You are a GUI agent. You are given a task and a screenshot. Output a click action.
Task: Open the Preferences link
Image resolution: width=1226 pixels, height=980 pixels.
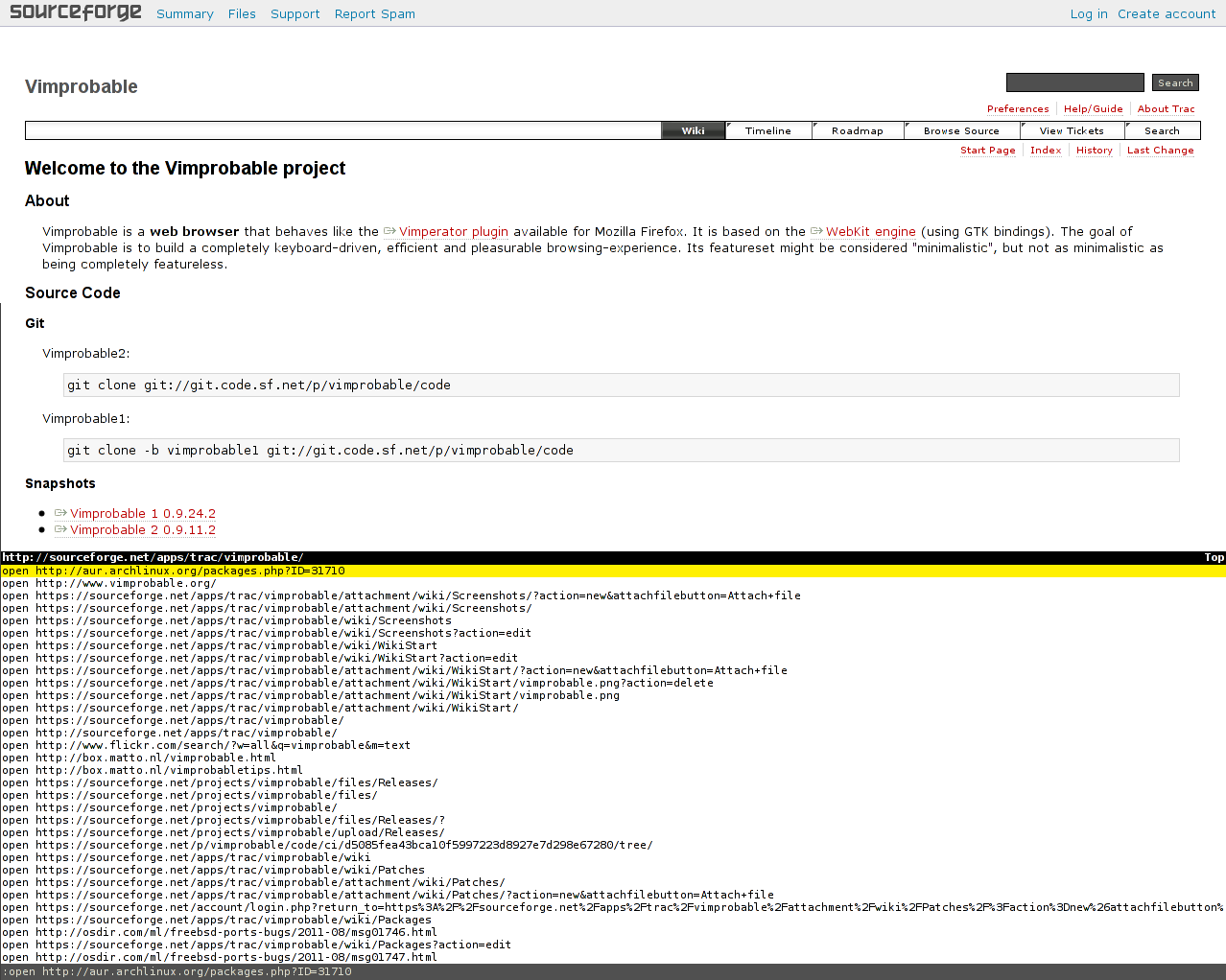tap(1018, 108)
